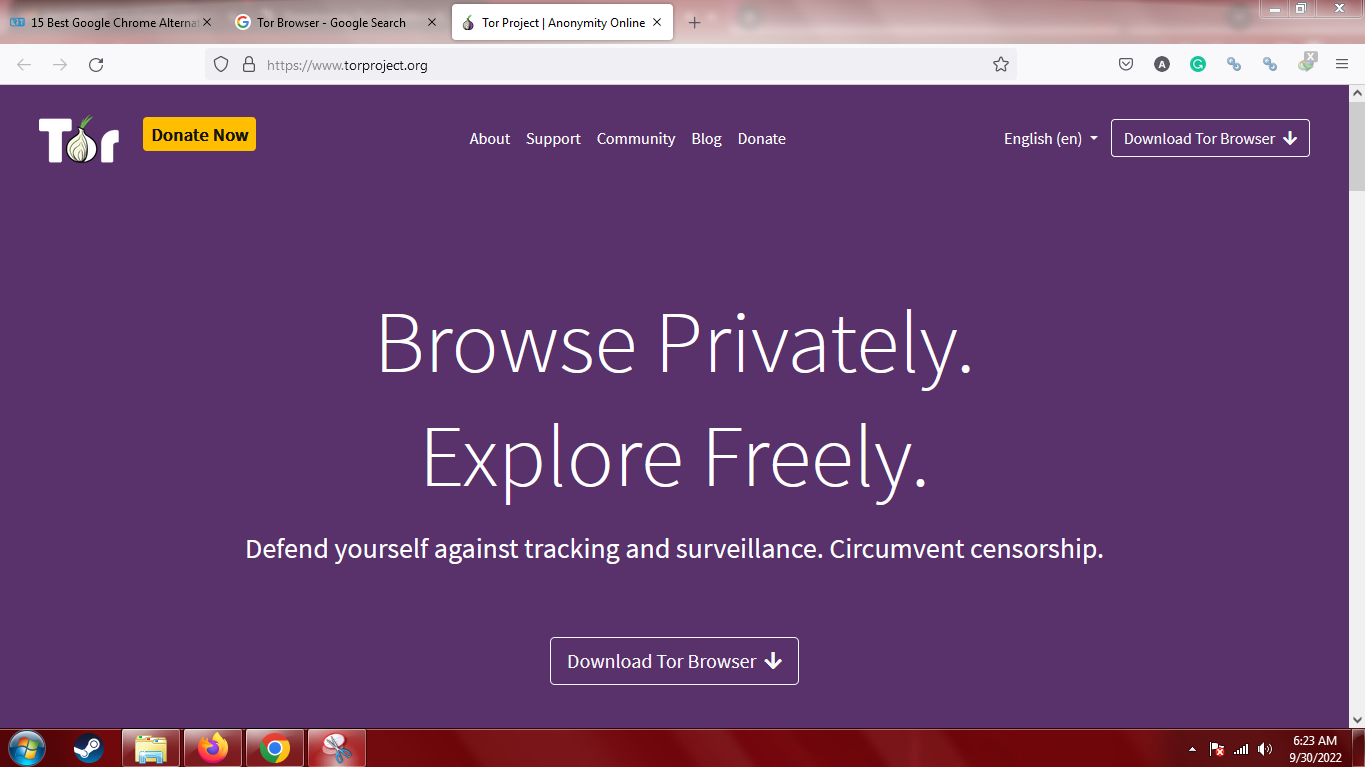Open Google Chrome from the taskbar
1365x767 pixels.
point(275,748)
